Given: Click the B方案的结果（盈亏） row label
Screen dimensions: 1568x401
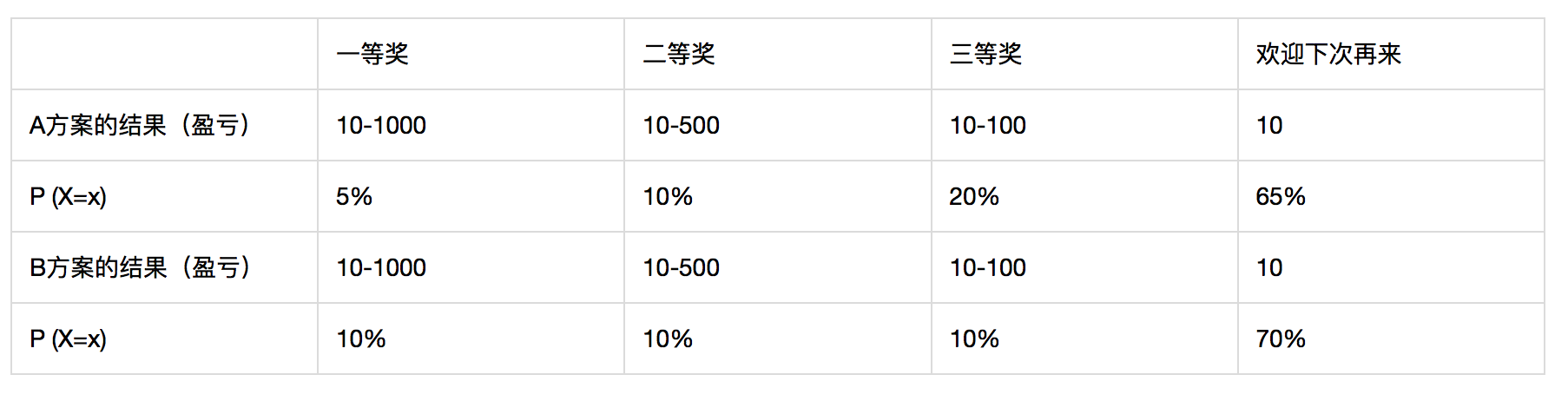Looking at the screenshot, I should click(x=141, y=267).
